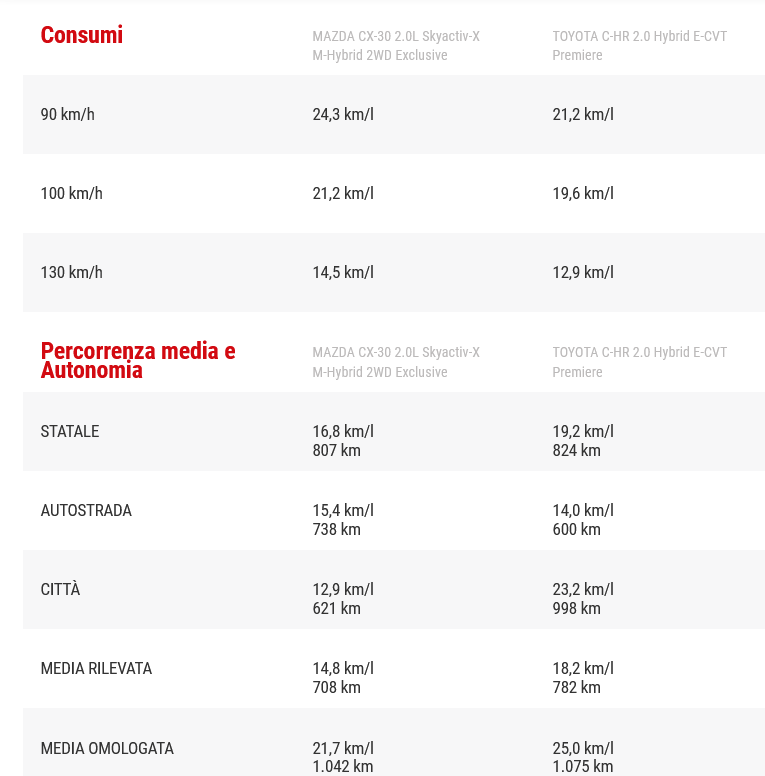Click the Toyota C-HR header in the Autonomia table
Viewport: 765px width, 776px height.
pyautogui.click(x=639, y=362)
